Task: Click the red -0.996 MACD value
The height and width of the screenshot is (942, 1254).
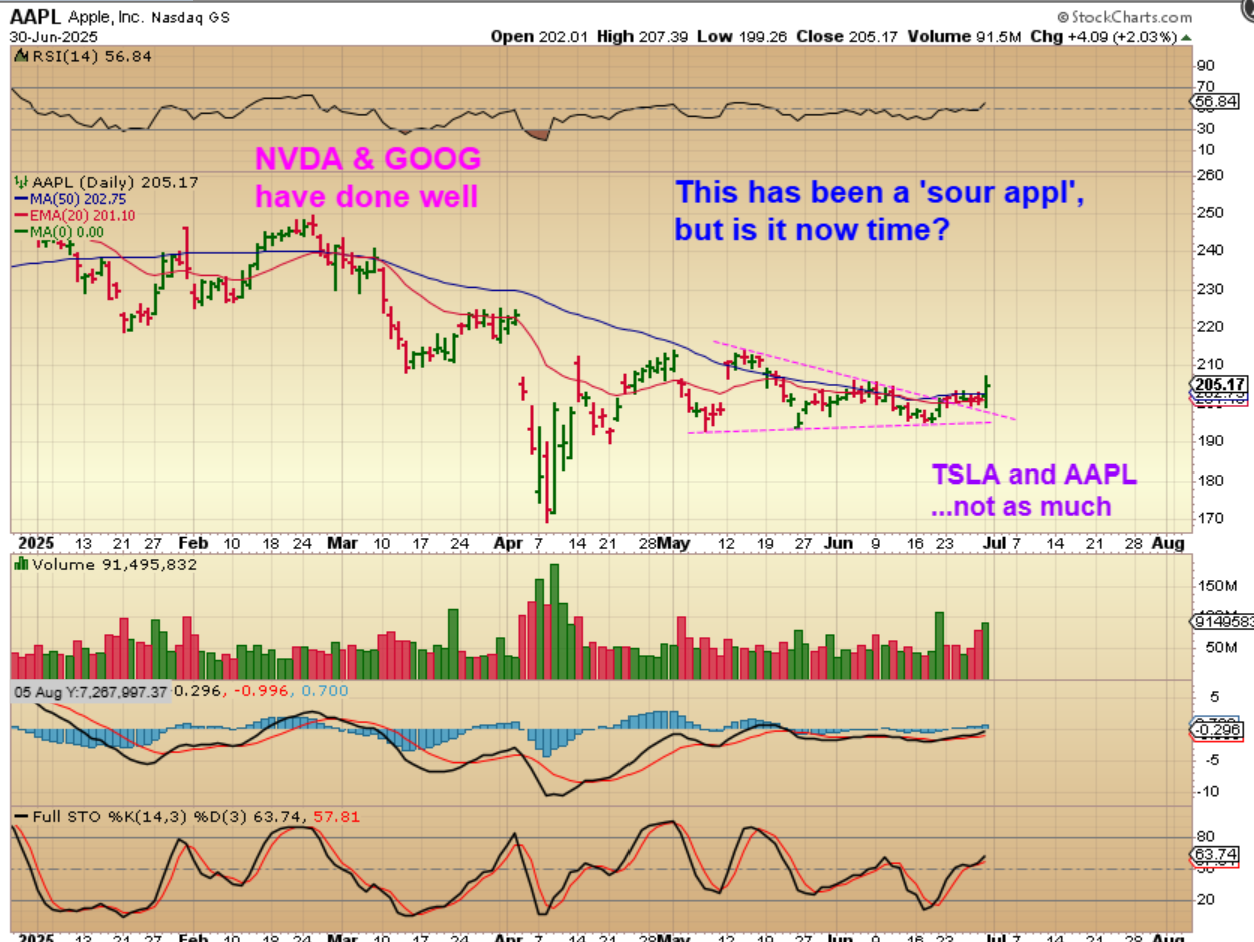Action: [262, 691]
